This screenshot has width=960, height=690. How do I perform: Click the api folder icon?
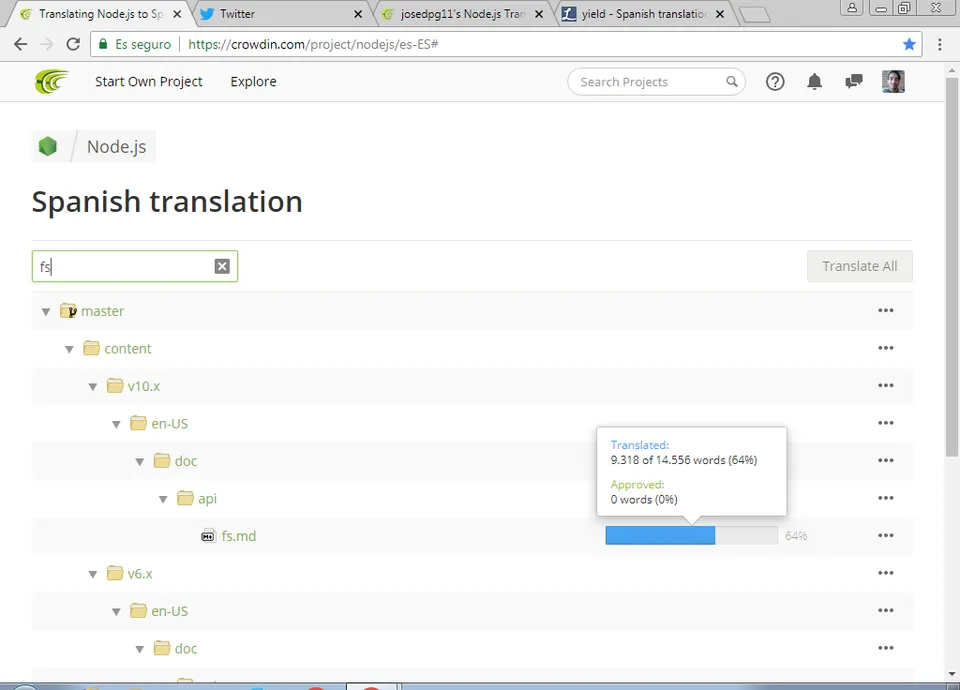pos(185,498)
